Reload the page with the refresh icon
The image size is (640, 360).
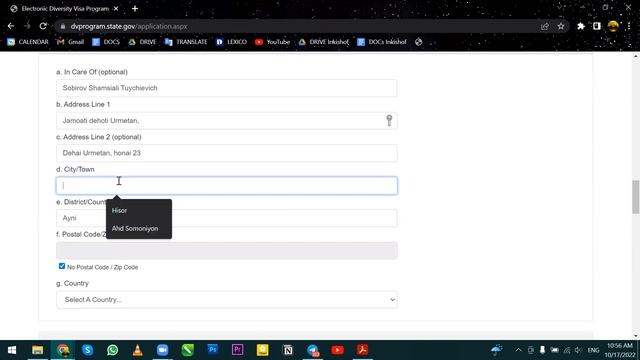pos(43,26)
